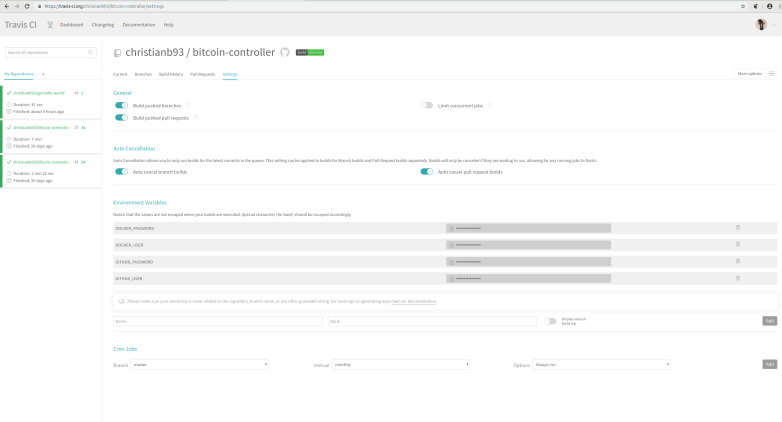
Task: Click the help icon beside Build pushed branches
Action: pyautogui.click(x=188, y=105)
